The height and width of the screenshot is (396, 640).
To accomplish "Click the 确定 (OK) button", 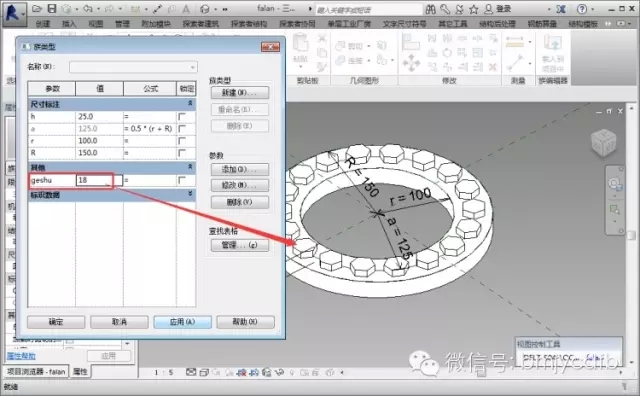I will click(x=56, y=322).
